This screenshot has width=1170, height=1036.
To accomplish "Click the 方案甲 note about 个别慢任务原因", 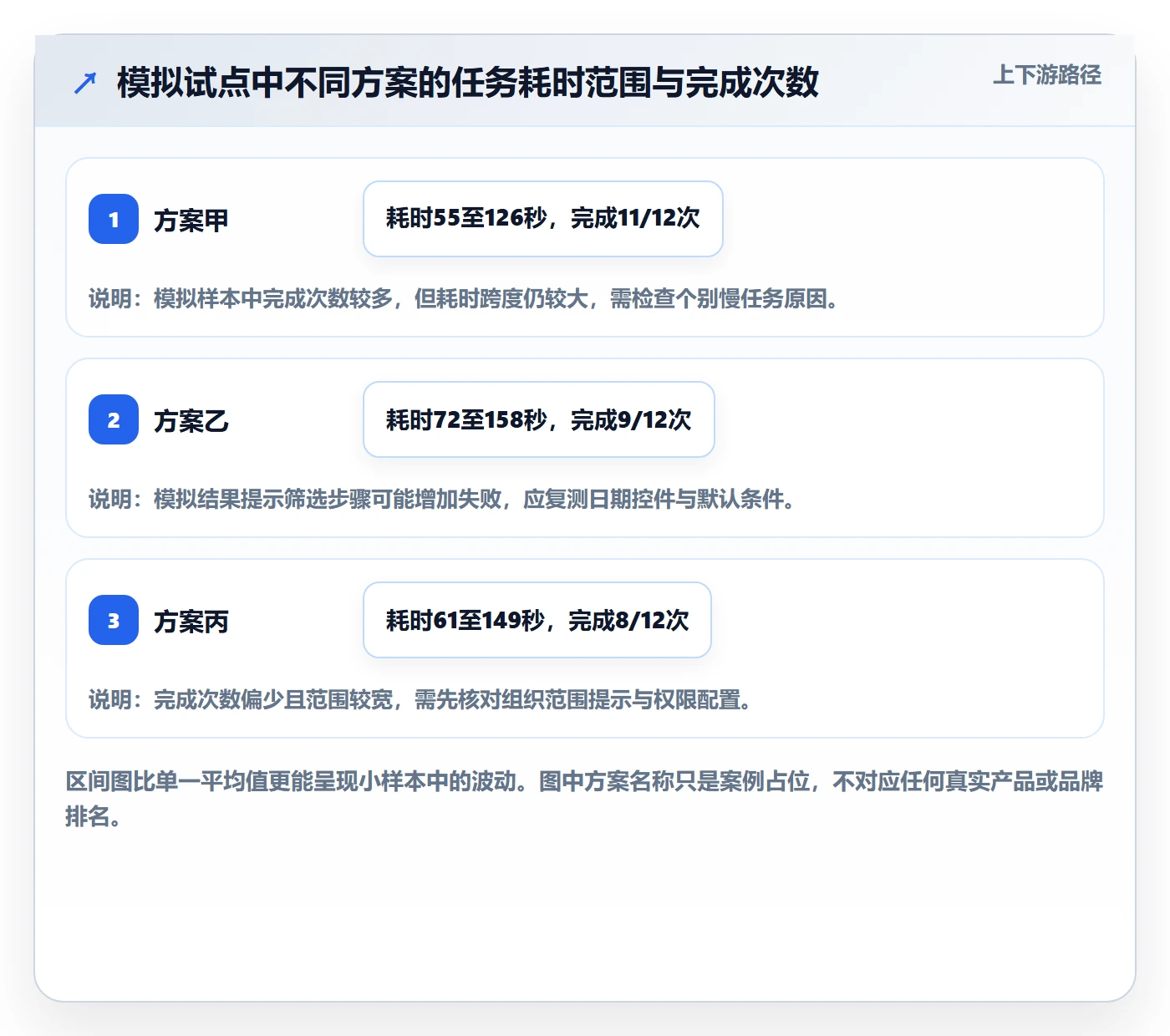I will click(465, 298).
